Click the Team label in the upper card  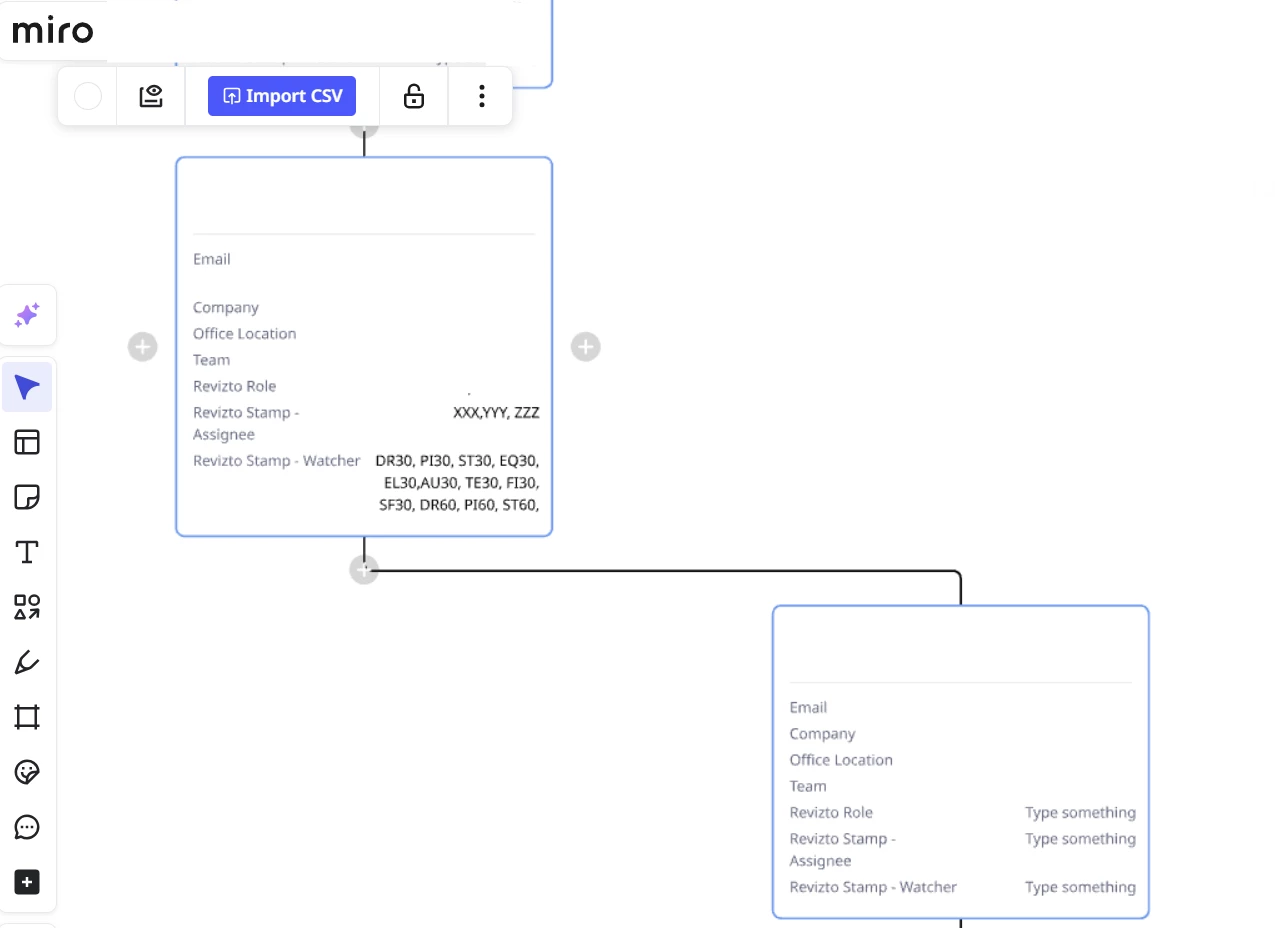[212, 360]
